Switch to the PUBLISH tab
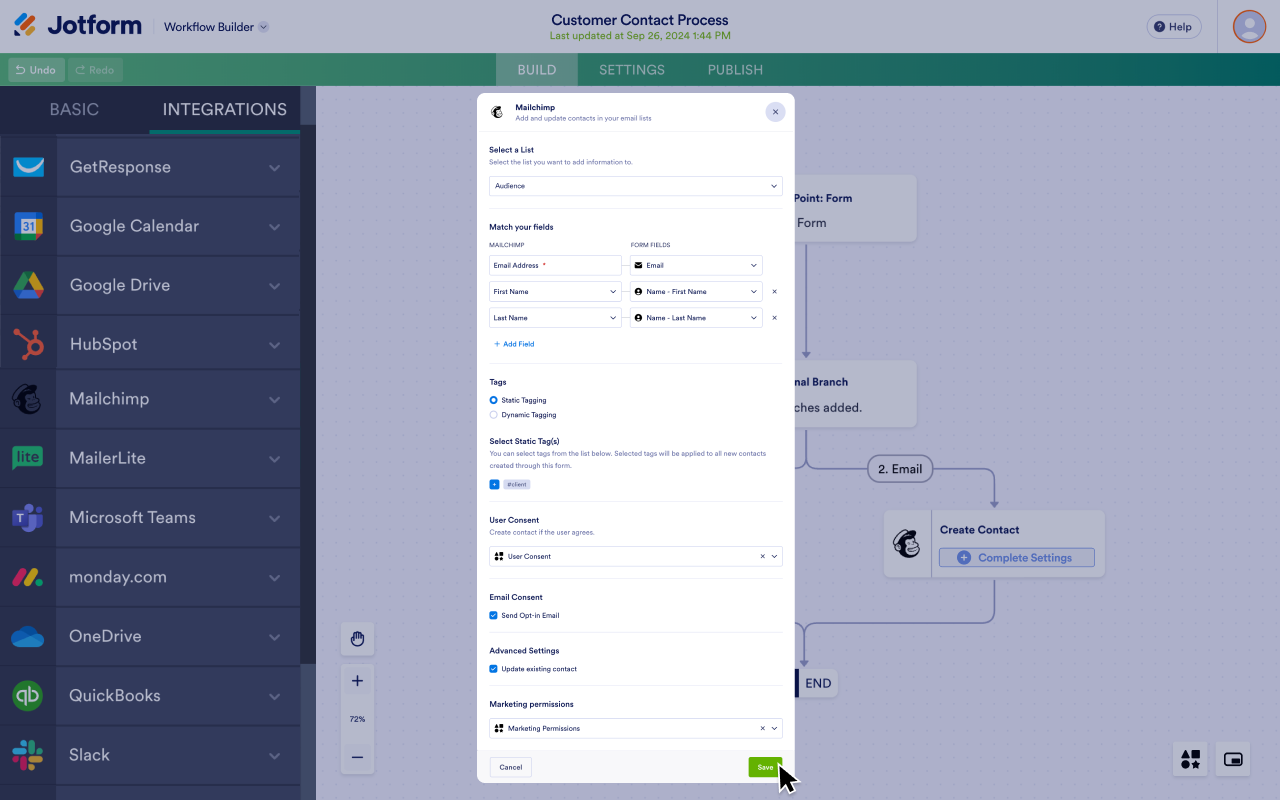The image size is (1280, 800). pos(735,70)
